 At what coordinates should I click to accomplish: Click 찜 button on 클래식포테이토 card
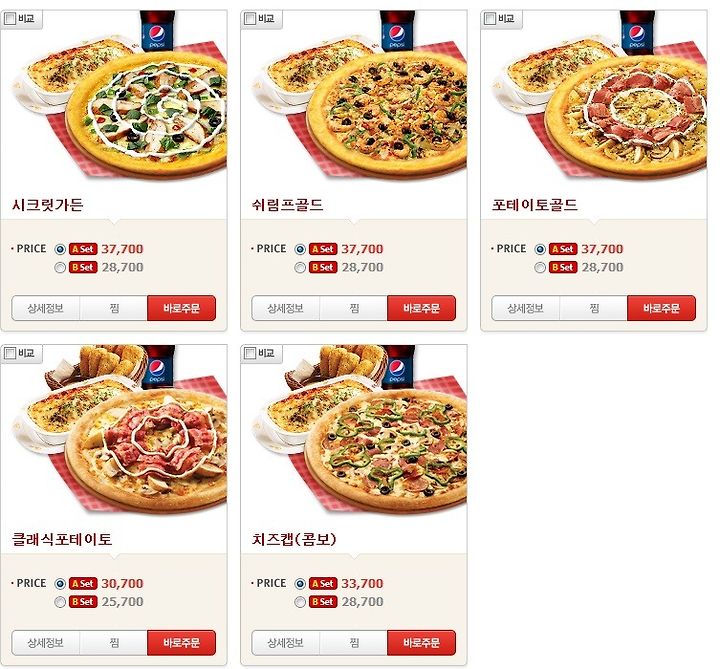coord(114,642)
